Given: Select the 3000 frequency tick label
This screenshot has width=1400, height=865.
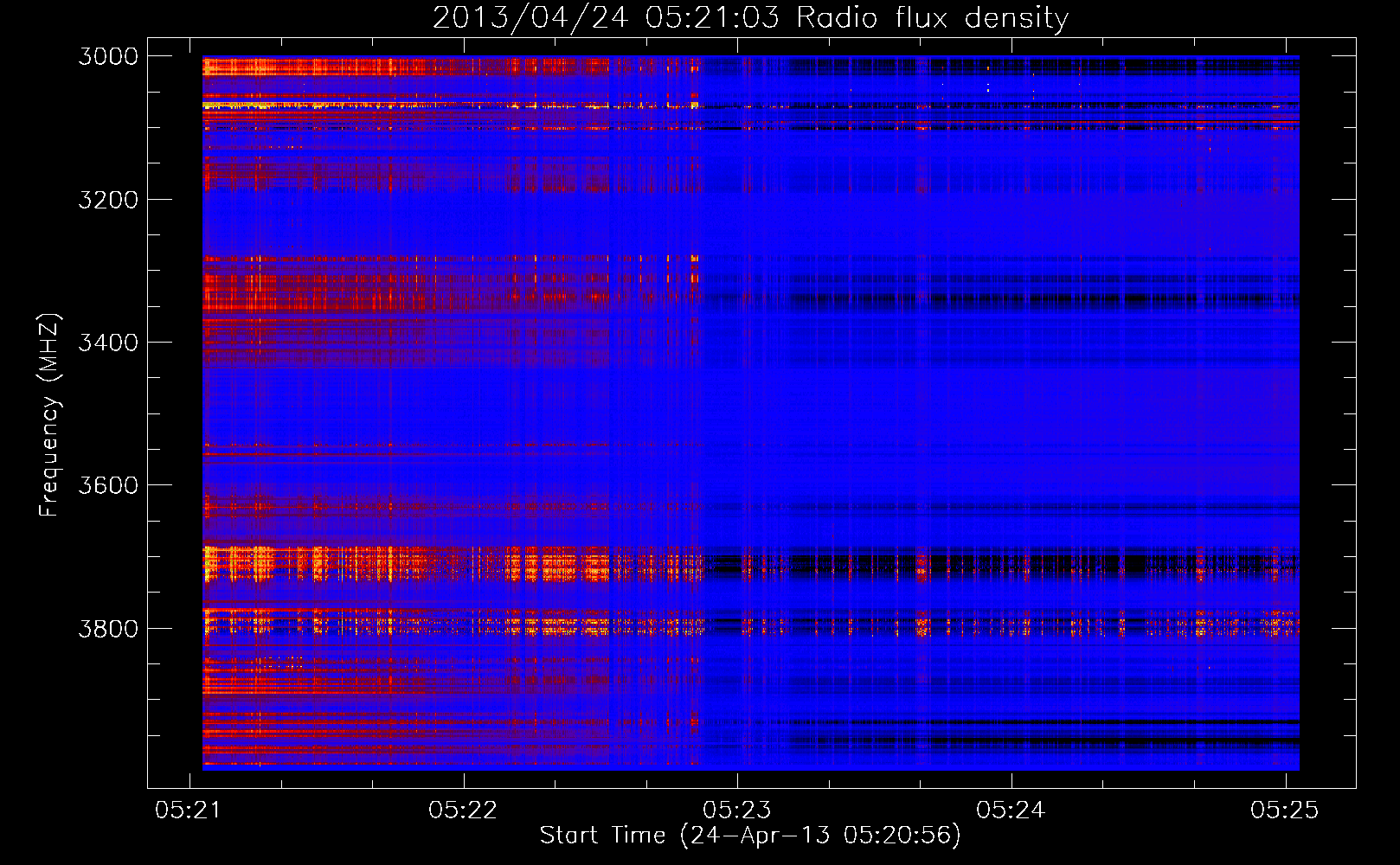Looking at the screenshot, I should point(108,56).
